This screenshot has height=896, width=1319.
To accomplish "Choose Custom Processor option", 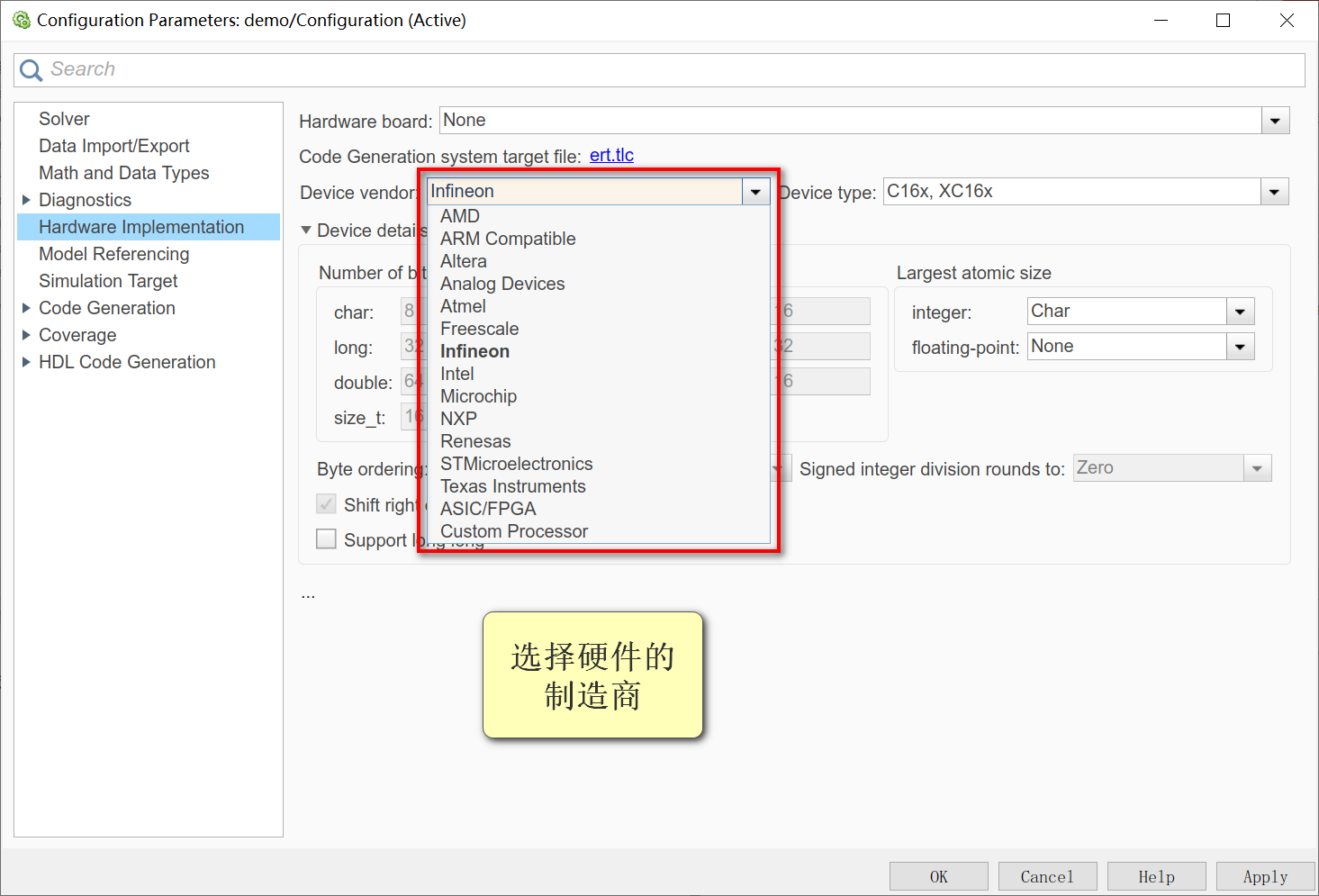I will pyautogui.click(x=514, y=531).
